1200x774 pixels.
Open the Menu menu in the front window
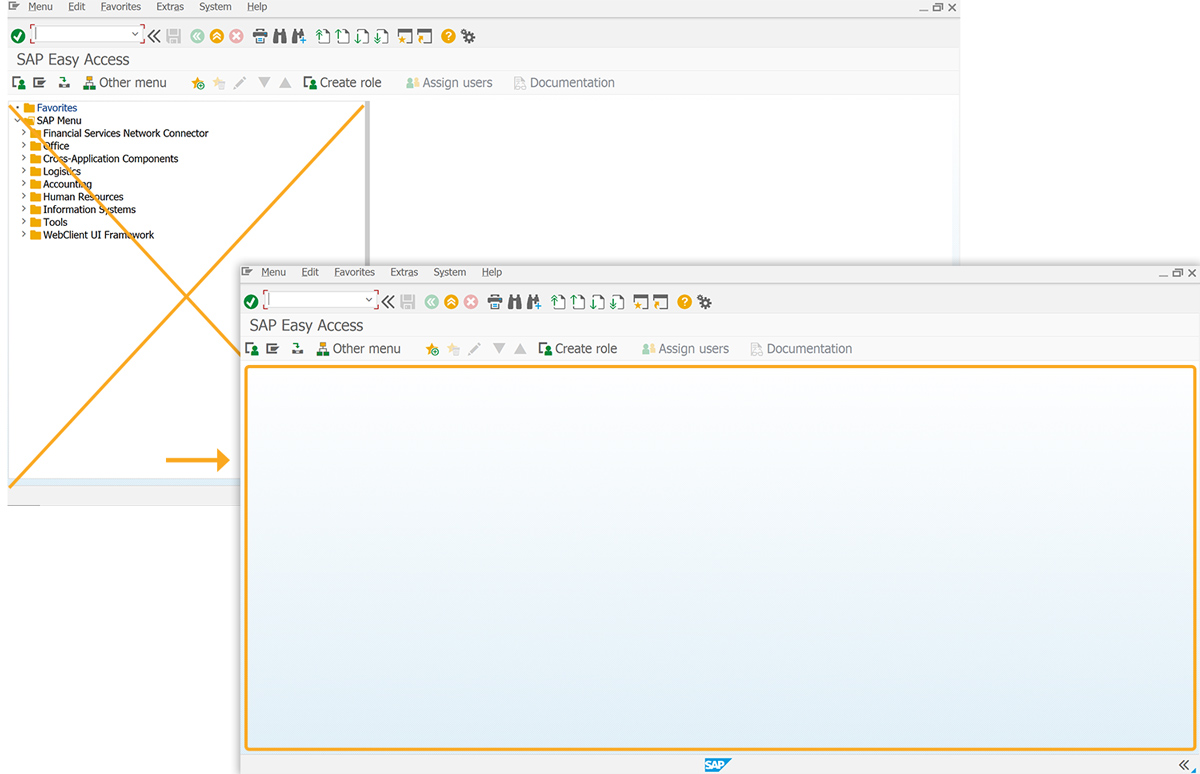(273, 272)
